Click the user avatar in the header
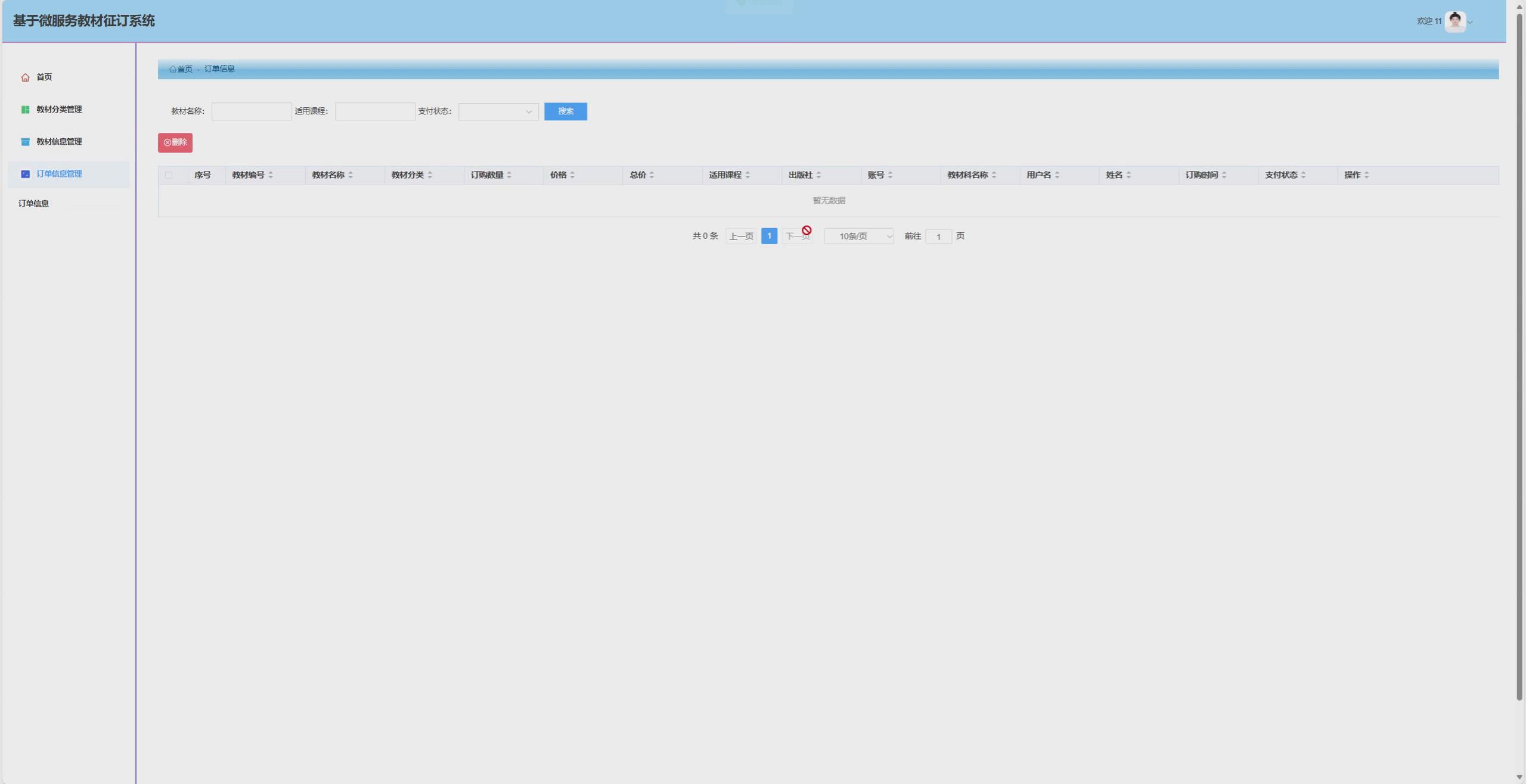The width and height of the screenshot is (1526, 784). (x=1454, y=21)
